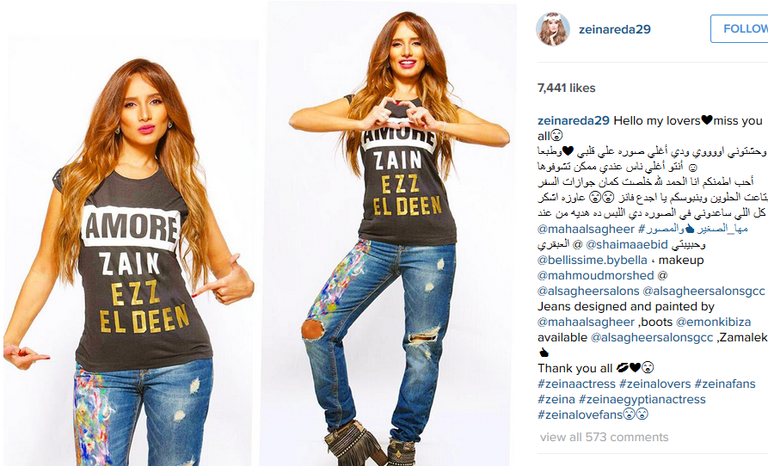The image size is (768, 466).
Task: Visit the @mahaalsagheer mention after the Arabic hashtag
Action: (x=586, y=229)
